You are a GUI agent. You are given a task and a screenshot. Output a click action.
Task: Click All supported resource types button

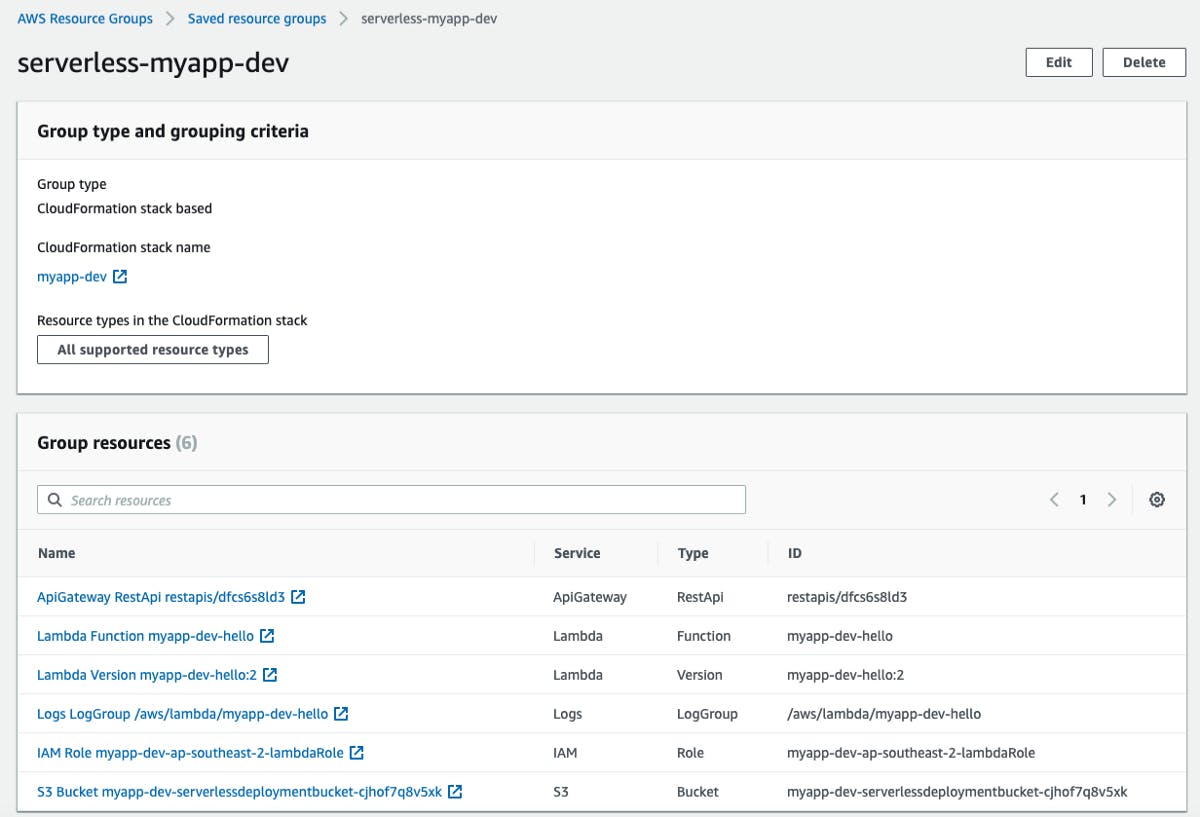click(152, 349)
